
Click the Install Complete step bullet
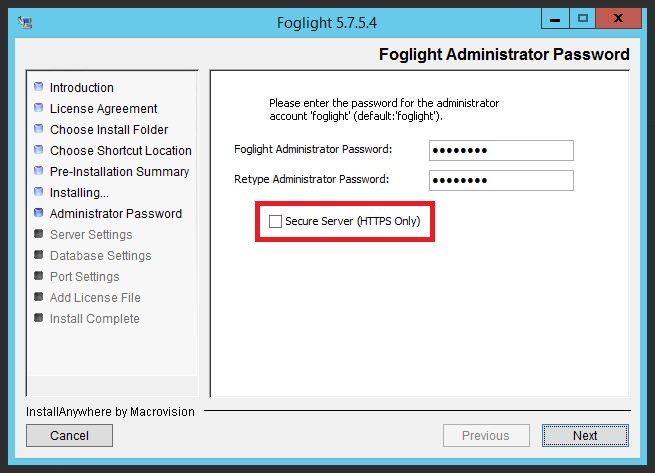(39, 318)
